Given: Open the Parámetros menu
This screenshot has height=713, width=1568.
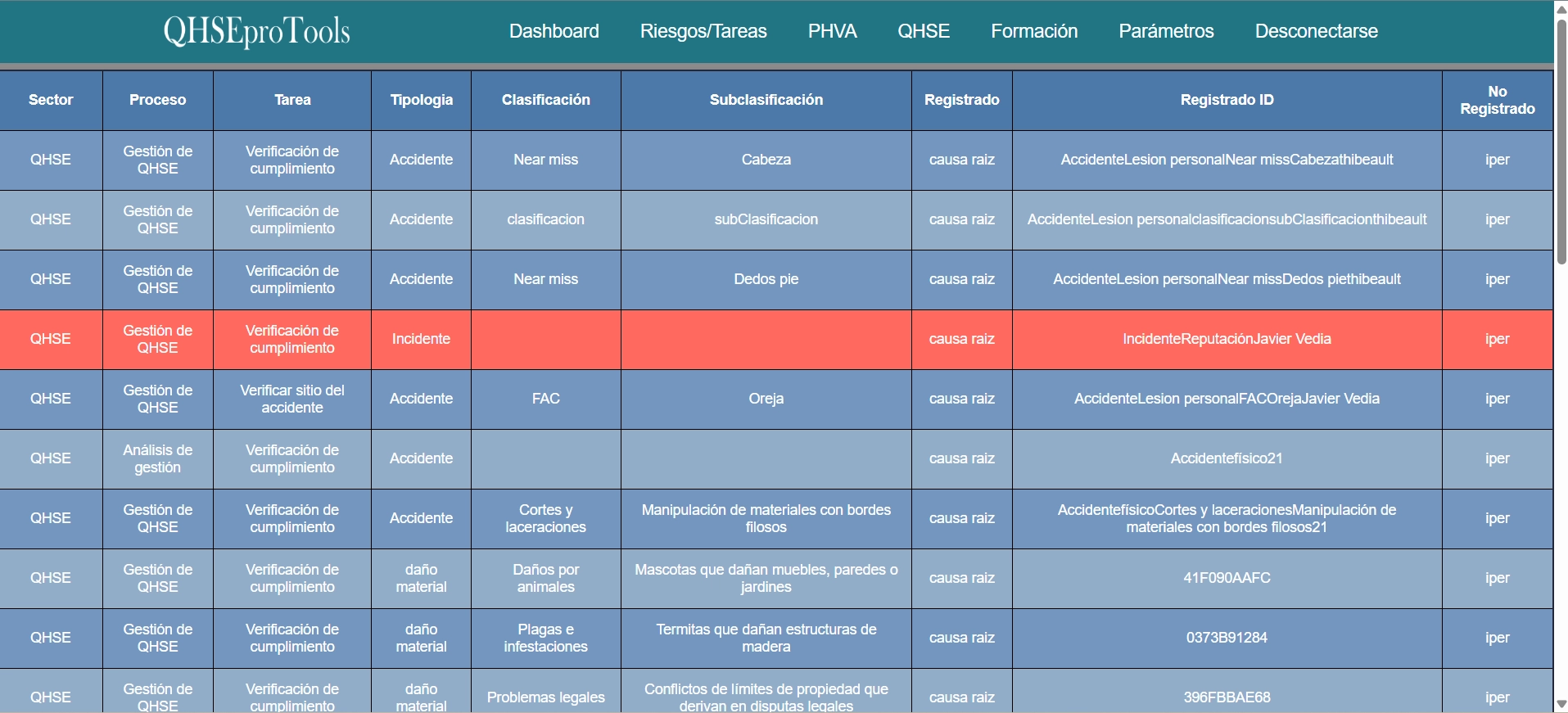Looking at the screenshot, I should (x=1165, y=31).
